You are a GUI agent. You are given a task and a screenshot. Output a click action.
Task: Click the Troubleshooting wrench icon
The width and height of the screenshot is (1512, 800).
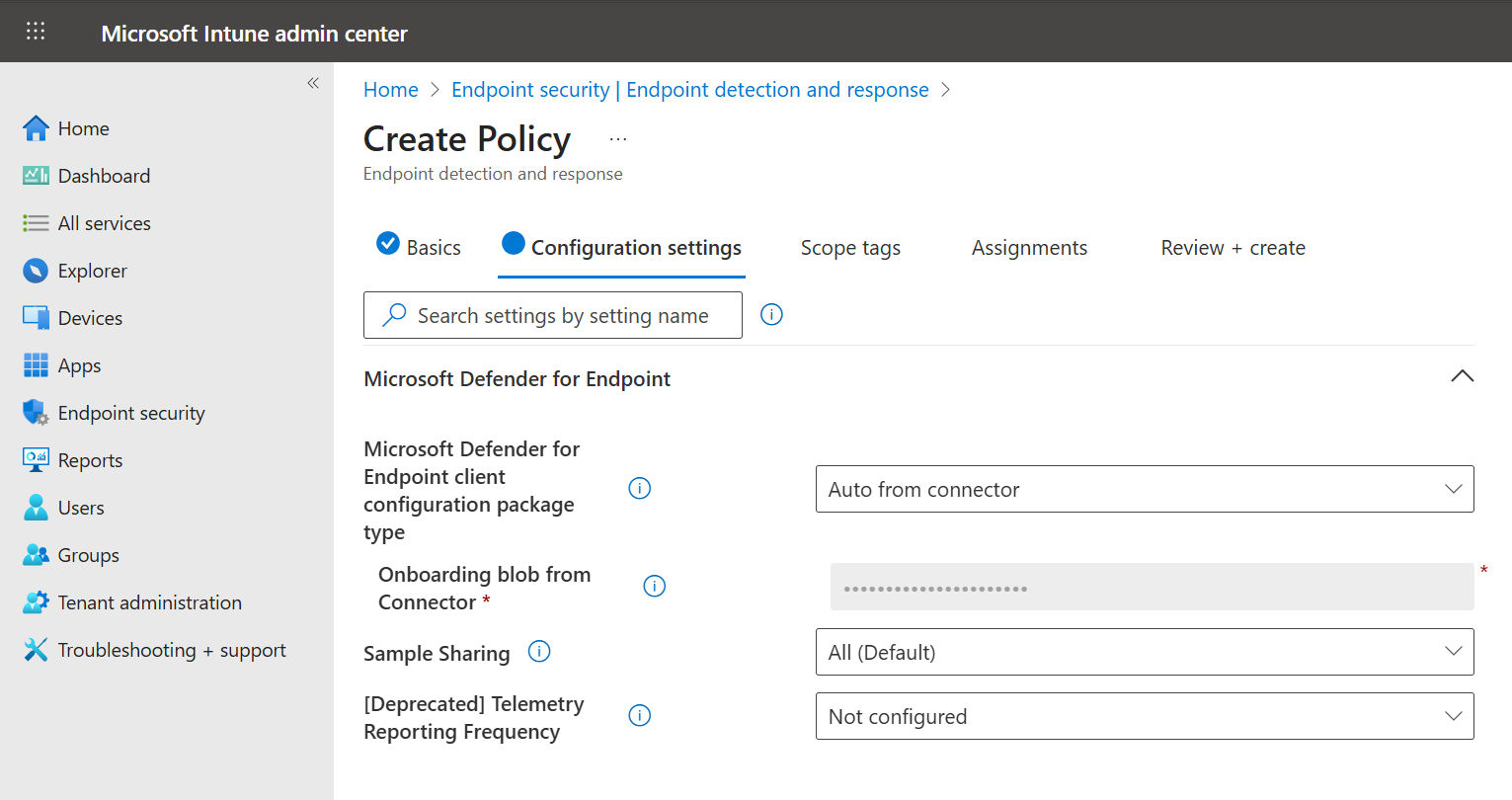click(36, 650)
